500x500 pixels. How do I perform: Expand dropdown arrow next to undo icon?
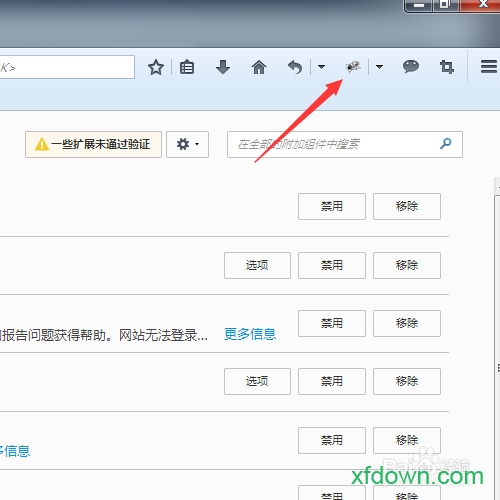[x=321, y=67]
